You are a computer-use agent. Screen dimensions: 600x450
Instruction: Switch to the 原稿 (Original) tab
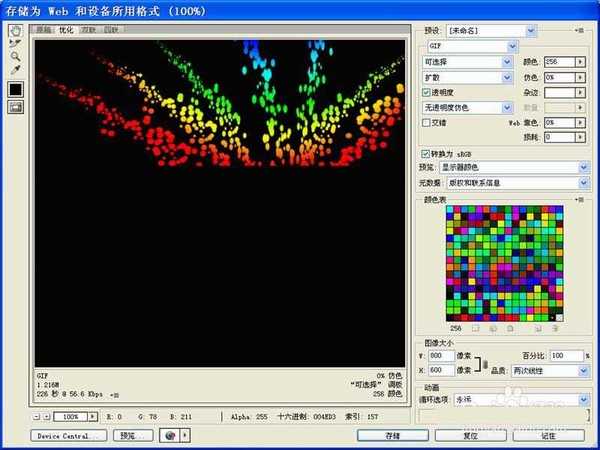coord(44,30)
